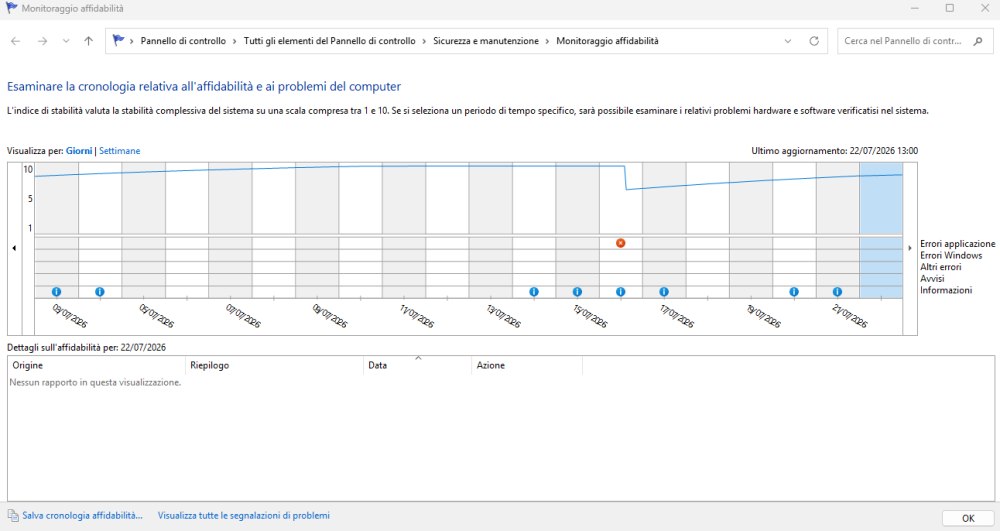Viewport: 1000px width, 531px height.
Task: Click the Informazioni row label
Action: (x=946, y=290)
